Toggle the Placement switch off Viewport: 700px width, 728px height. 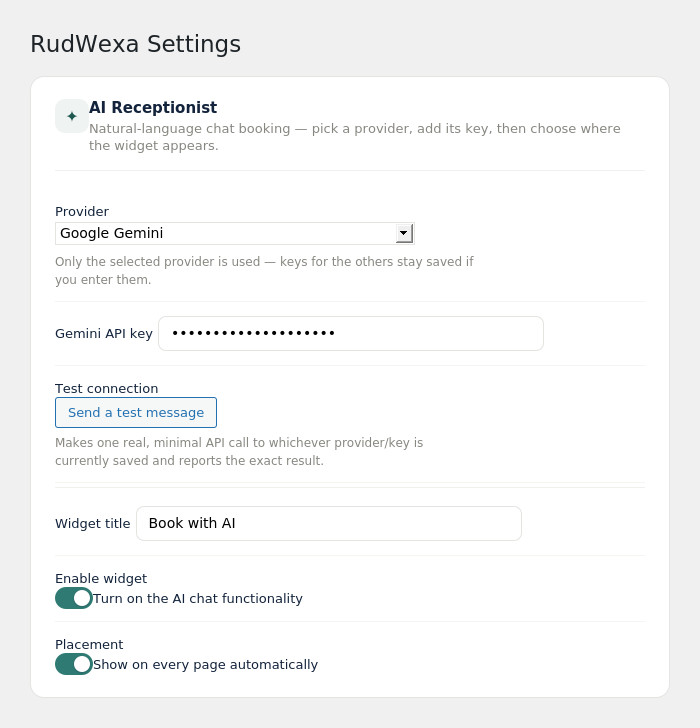point(73,664)
